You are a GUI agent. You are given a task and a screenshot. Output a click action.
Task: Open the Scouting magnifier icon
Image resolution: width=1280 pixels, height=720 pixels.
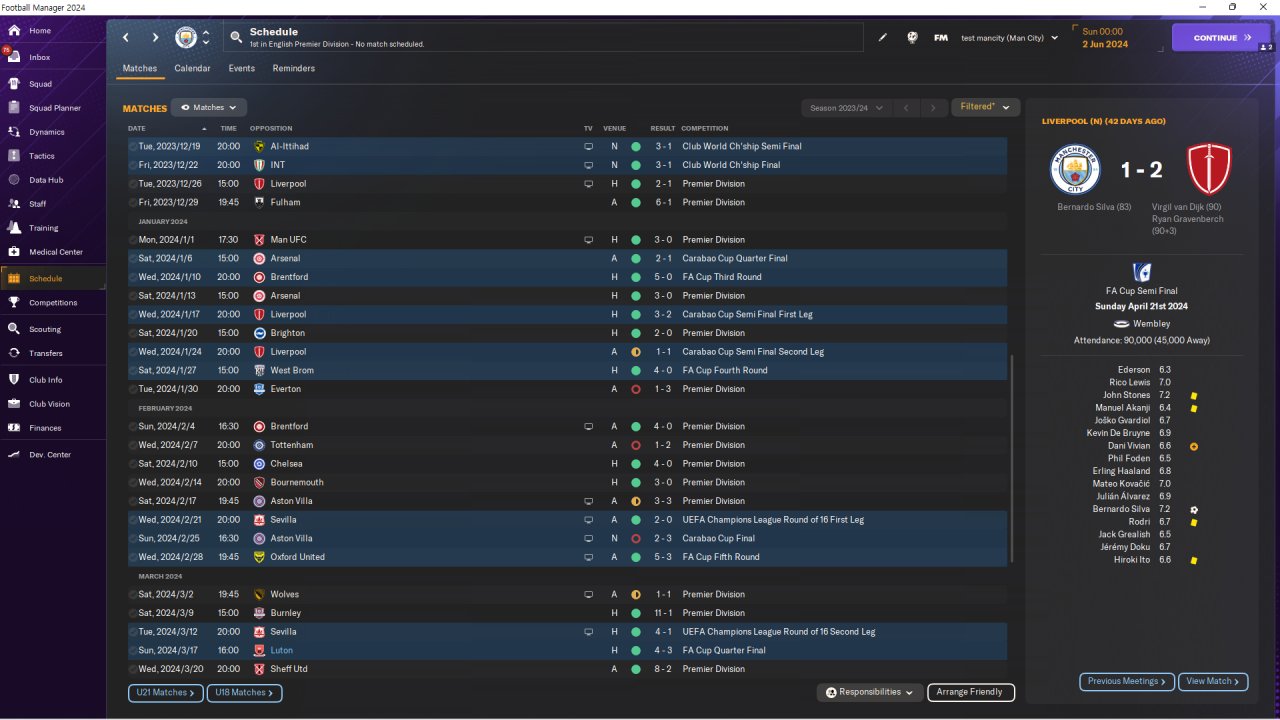[14, 329]
